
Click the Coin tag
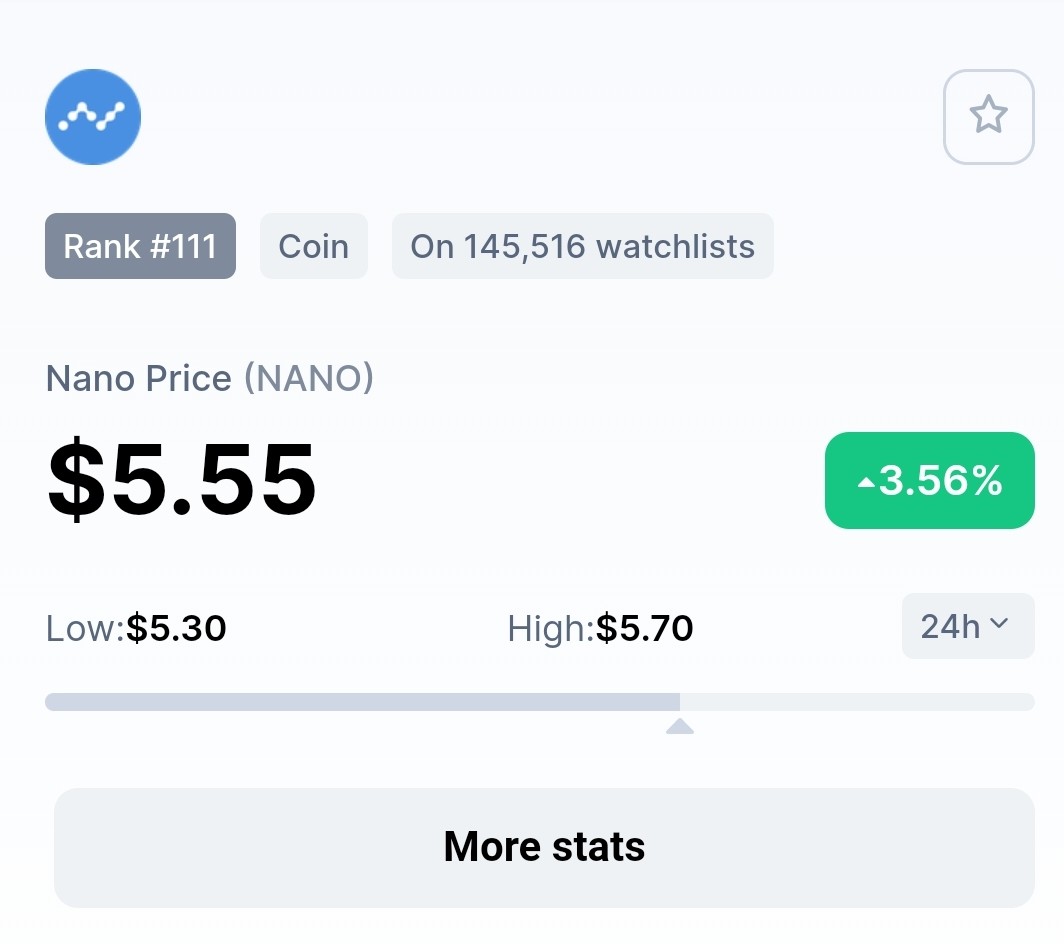pyautogui.click(x=314, y=246)
